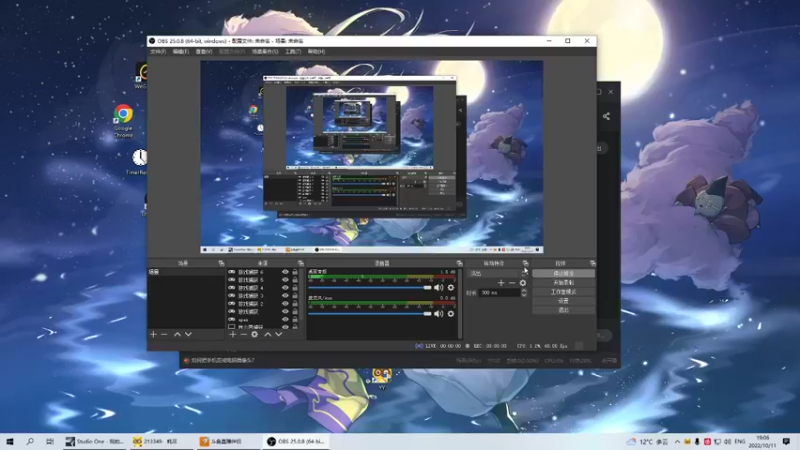
Task: Add a new source with the plus icon below 来源
Action: pyautogui.click(x=233, y=334)
